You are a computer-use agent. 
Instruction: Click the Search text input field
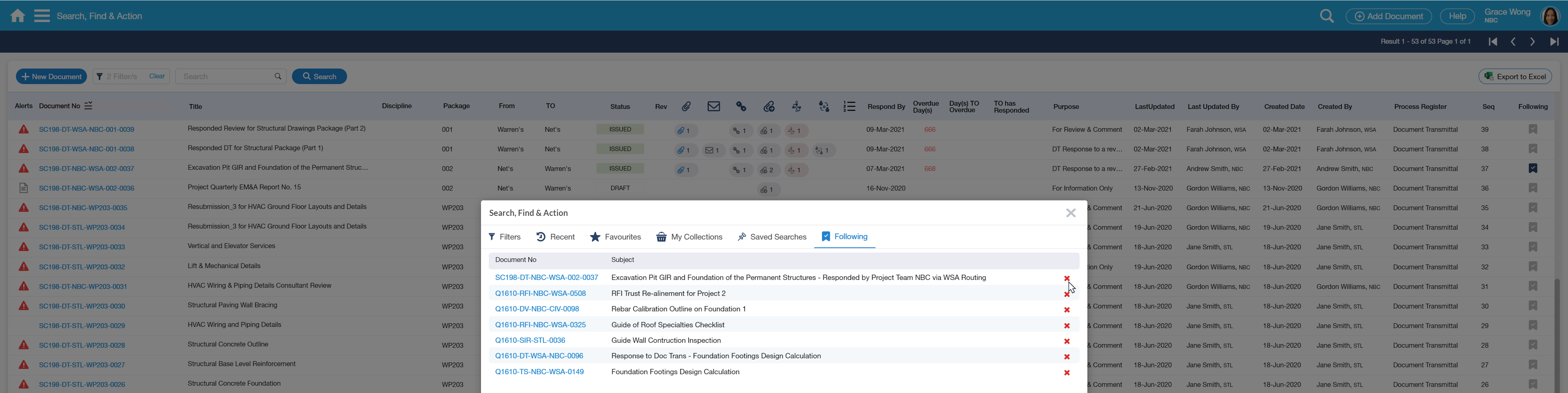point(225,77)
